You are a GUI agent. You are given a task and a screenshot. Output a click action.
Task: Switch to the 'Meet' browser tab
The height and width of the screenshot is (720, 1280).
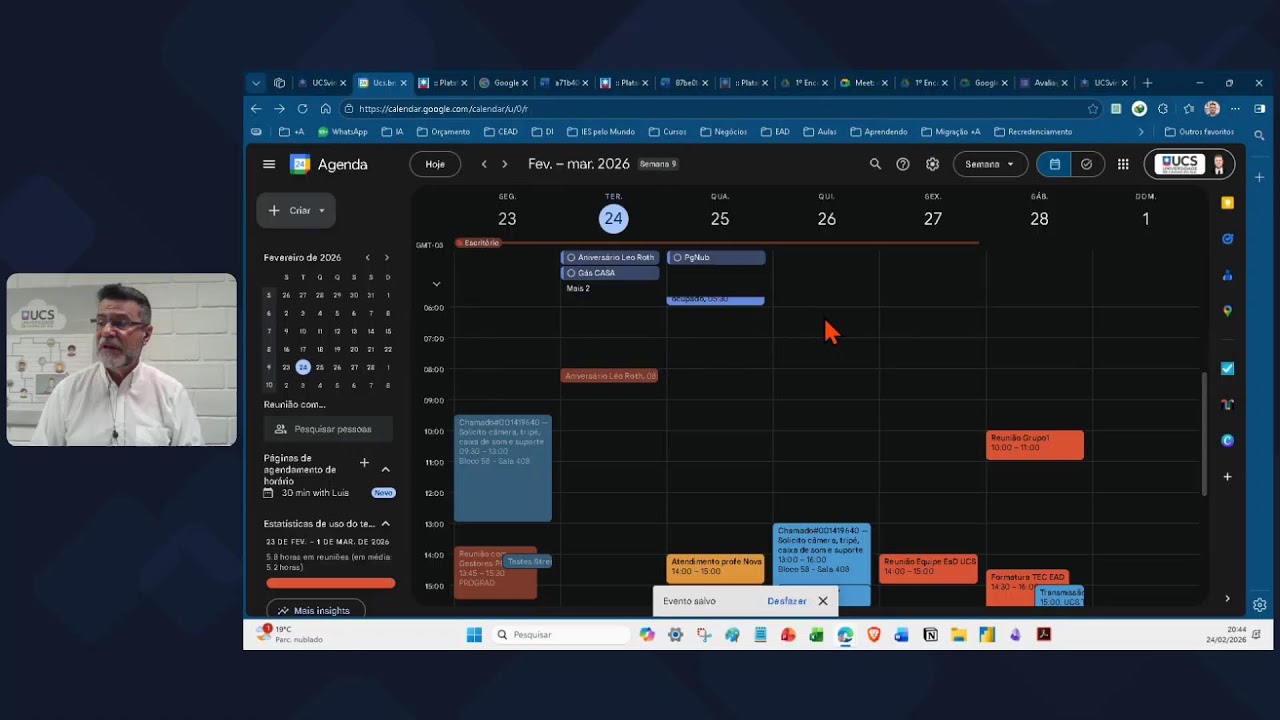click(x=863, y=83)
